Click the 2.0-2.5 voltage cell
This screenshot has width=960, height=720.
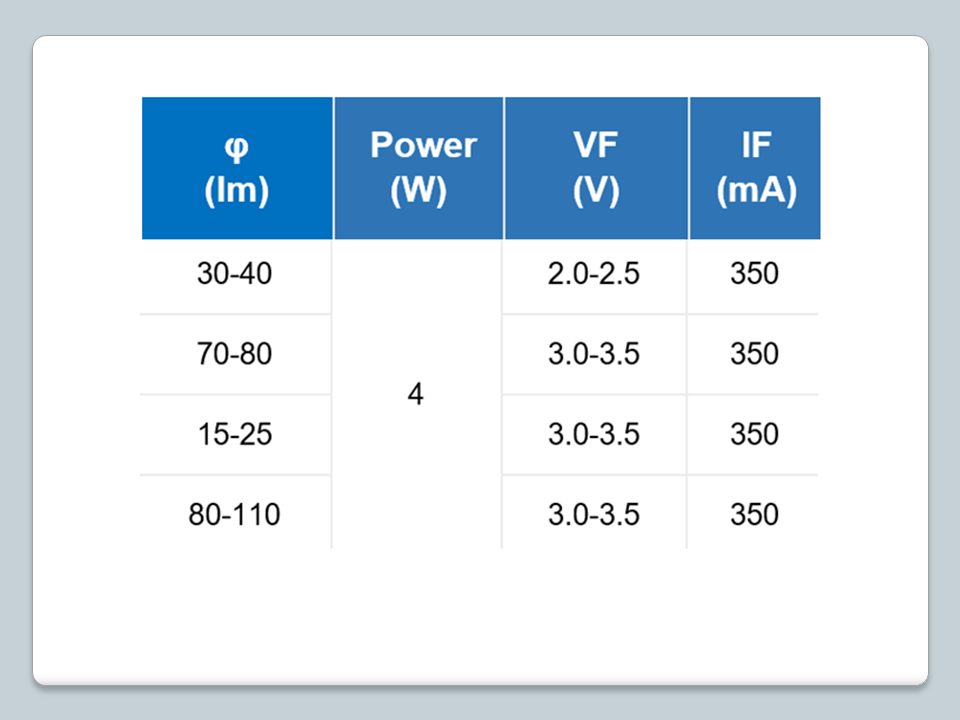594,274
